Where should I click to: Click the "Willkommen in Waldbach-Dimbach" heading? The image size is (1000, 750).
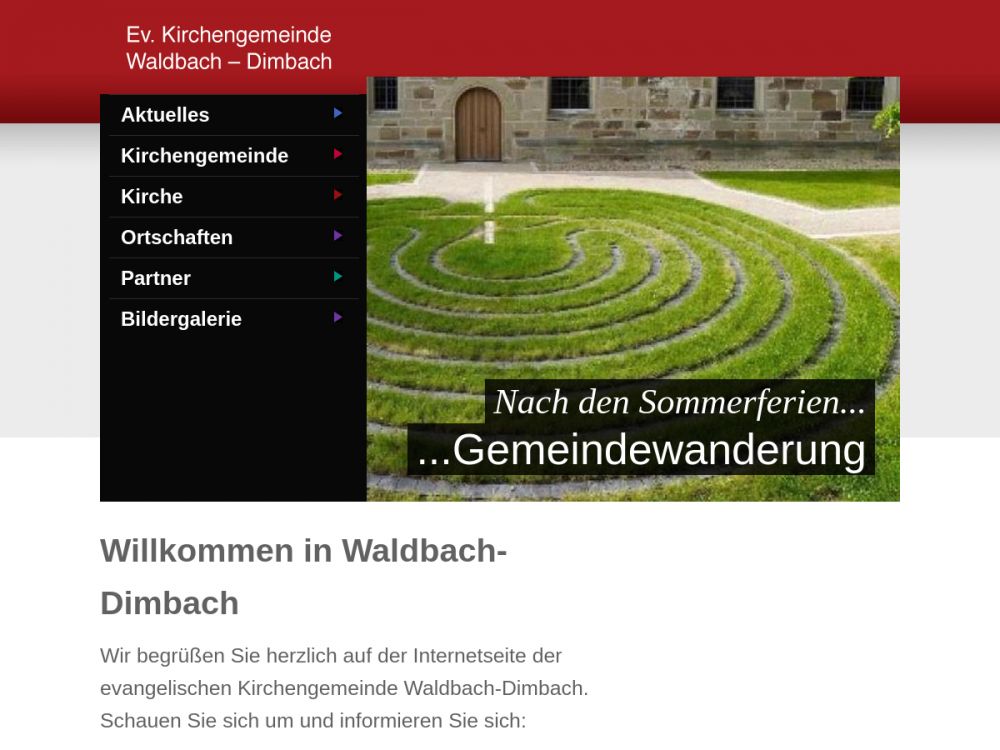[303, 577]
